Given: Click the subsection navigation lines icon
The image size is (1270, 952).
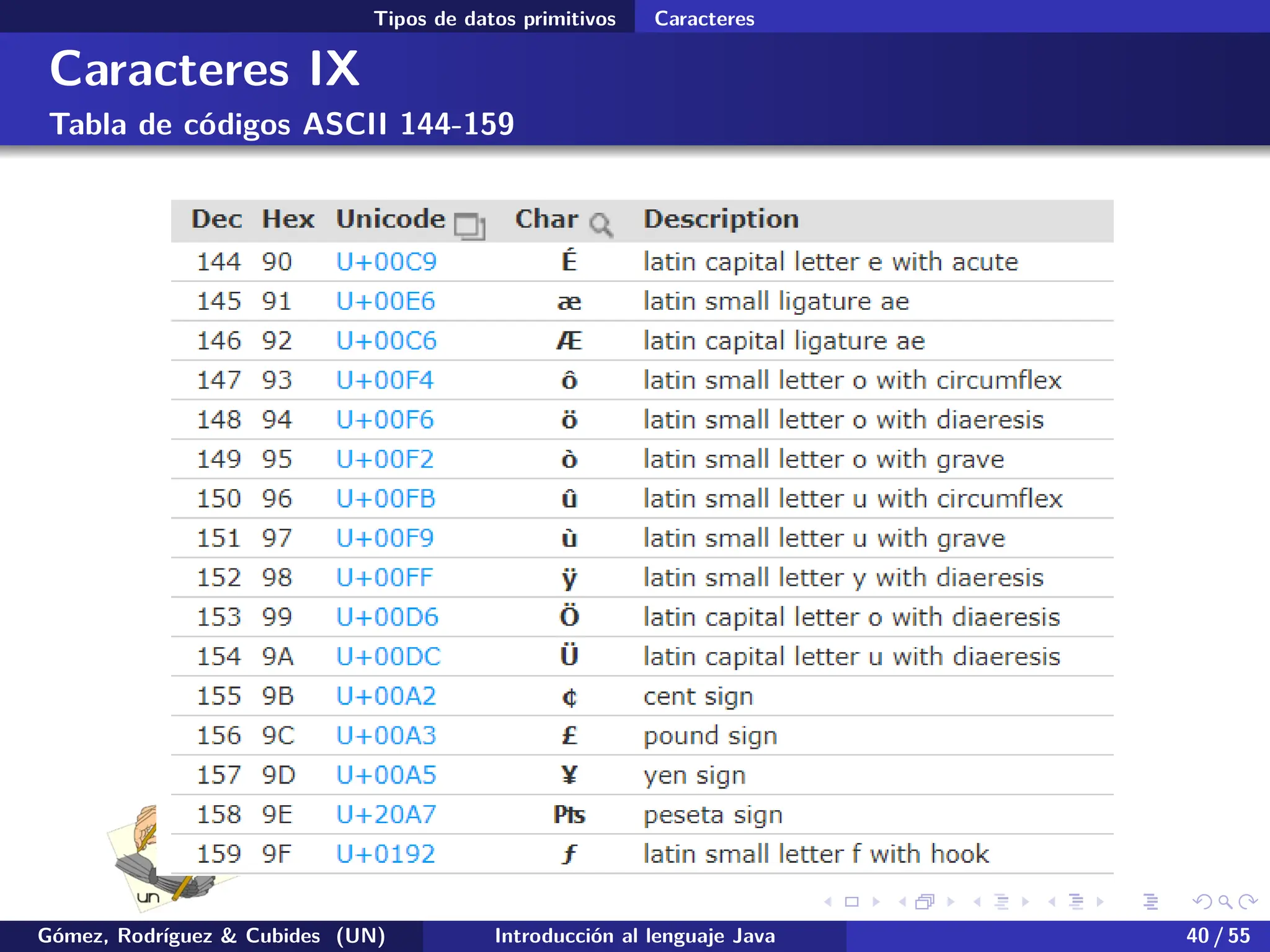Looking at the screenshot, I should [x=1001, y=902].
